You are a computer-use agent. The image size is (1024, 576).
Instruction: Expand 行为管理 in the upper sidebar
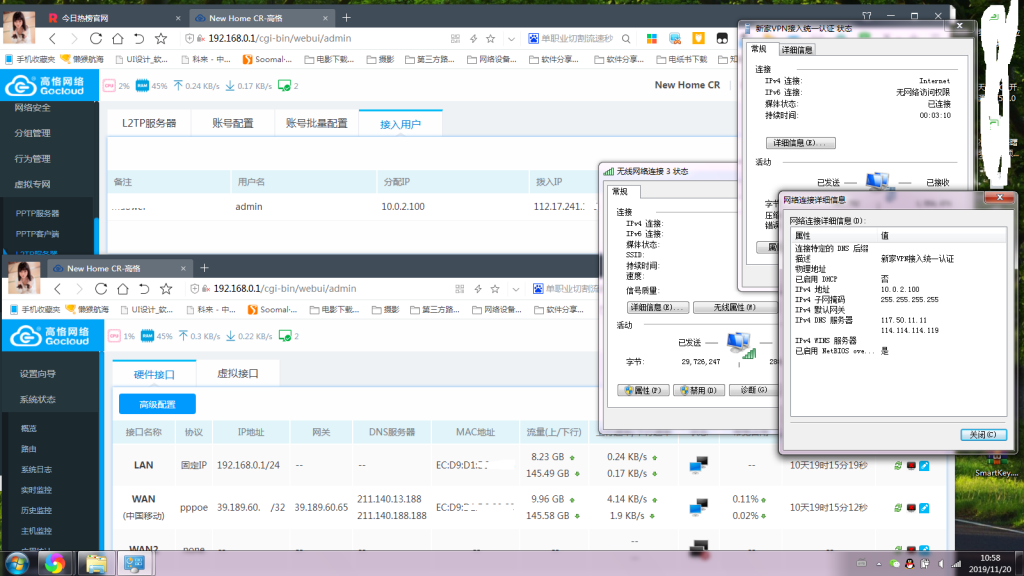point(33,159)
